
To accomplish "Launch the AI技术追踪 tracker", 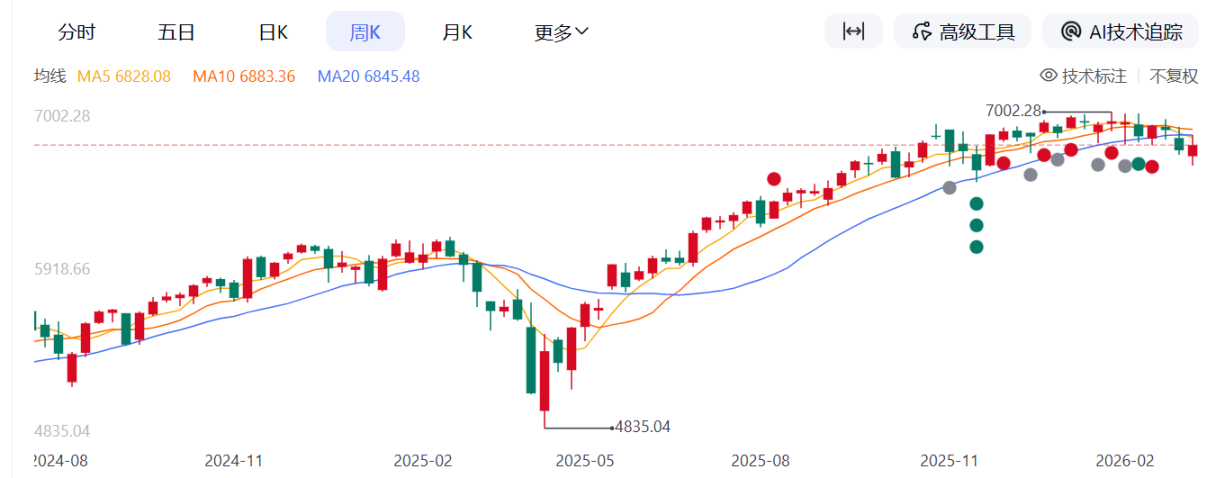I will [x=1120, y=31].
